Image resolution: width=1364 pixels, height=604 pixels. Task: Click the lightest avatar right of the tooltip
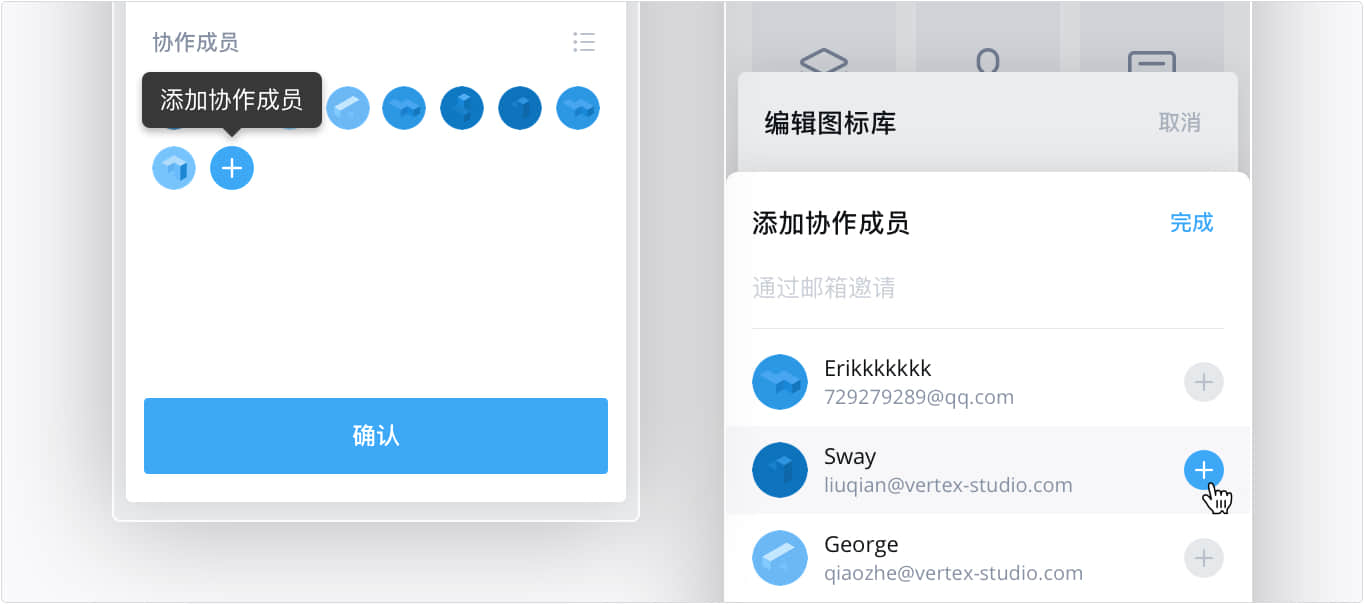click(x=348, y=108)
